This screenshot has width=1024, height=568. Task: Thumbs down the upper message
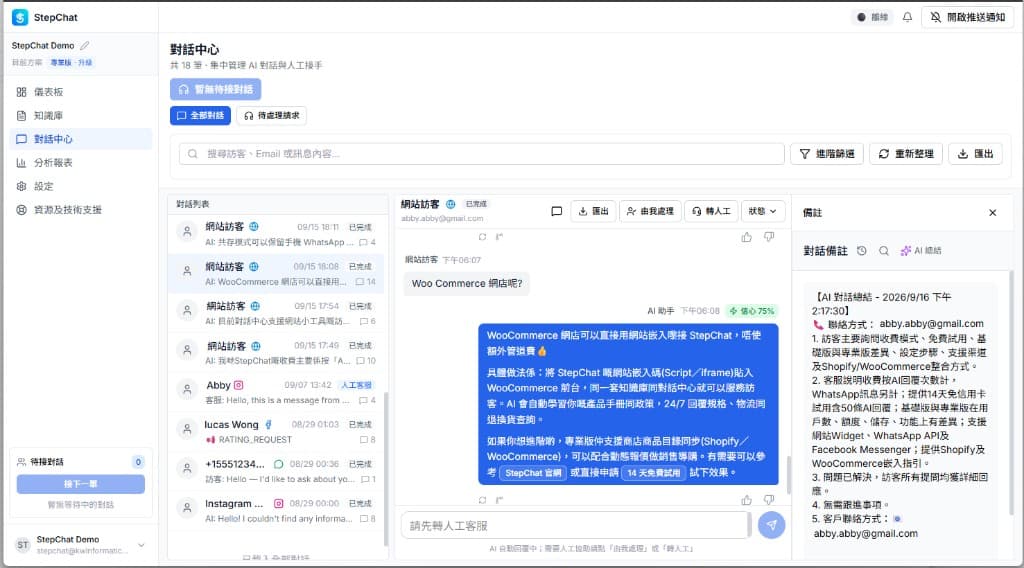point(769,237)
